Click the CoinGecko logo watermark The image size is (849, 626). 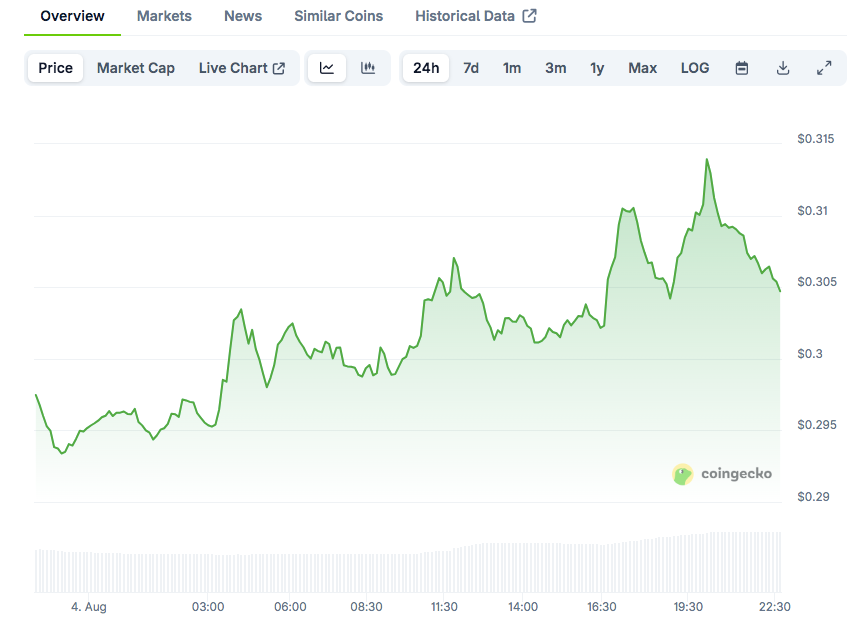[x=722, y=474]
